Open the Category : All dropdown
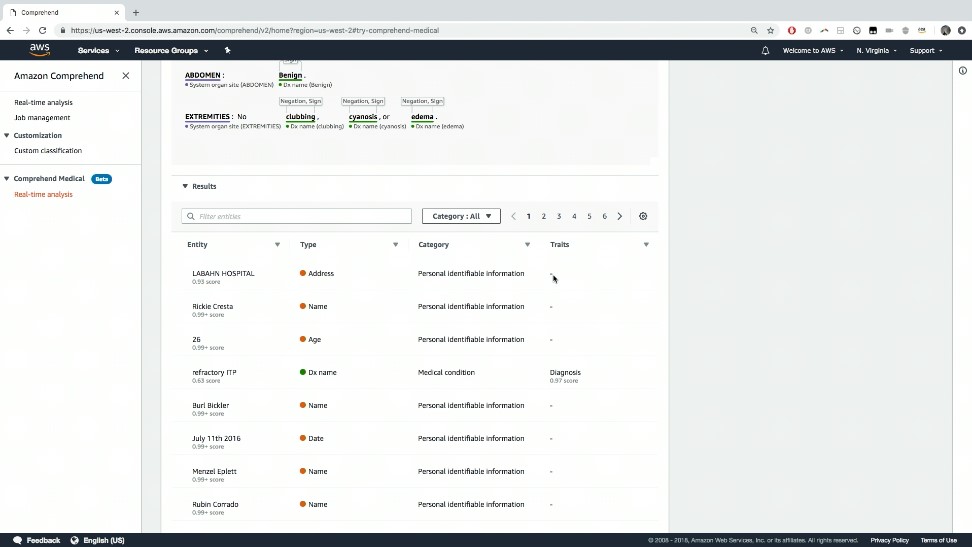The height and width of the screenshot is (547, 972). [x=461, y=216]
